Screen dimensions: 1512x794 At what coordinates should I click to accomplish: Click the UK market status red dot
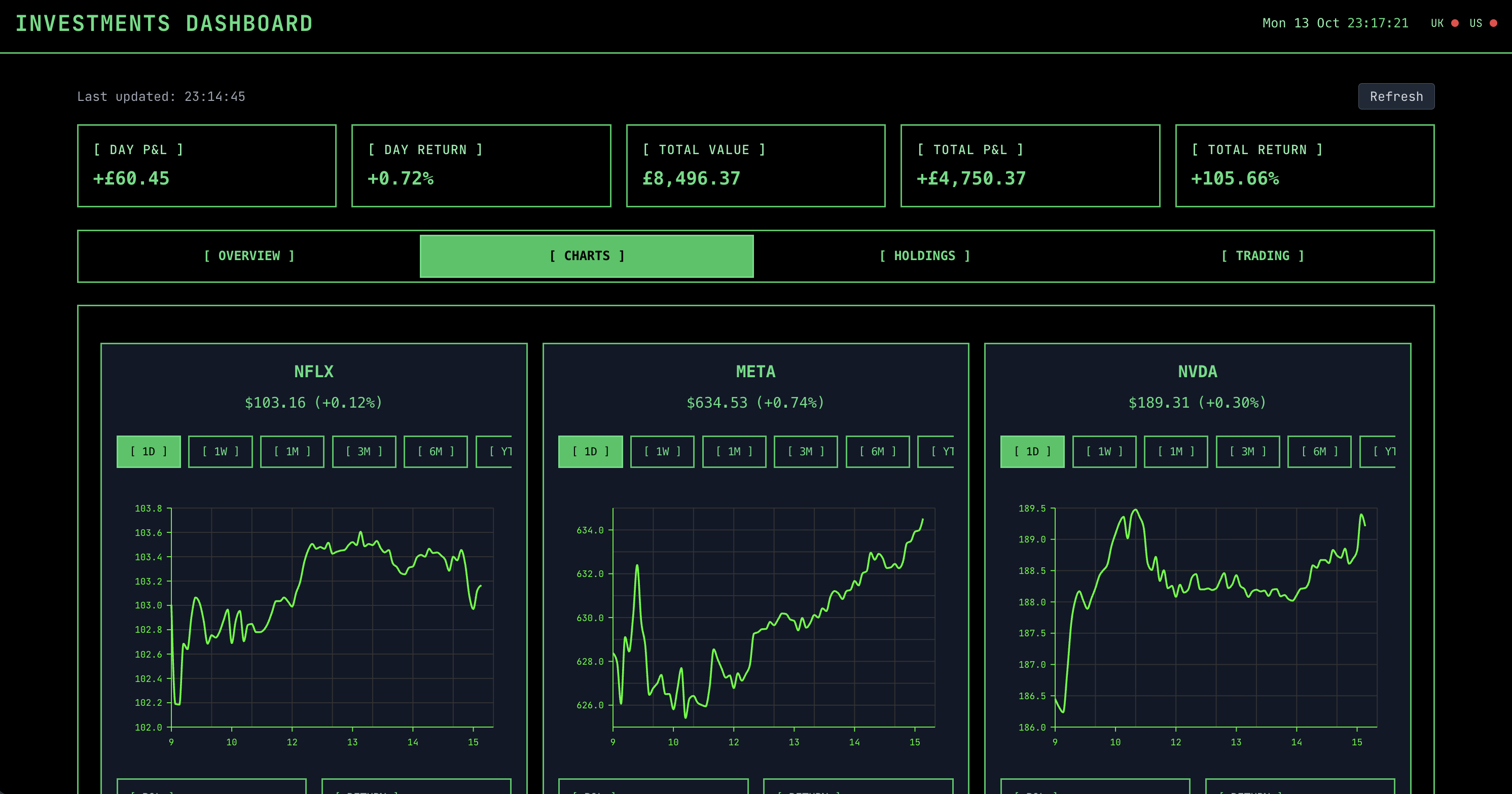(1455, 23)
